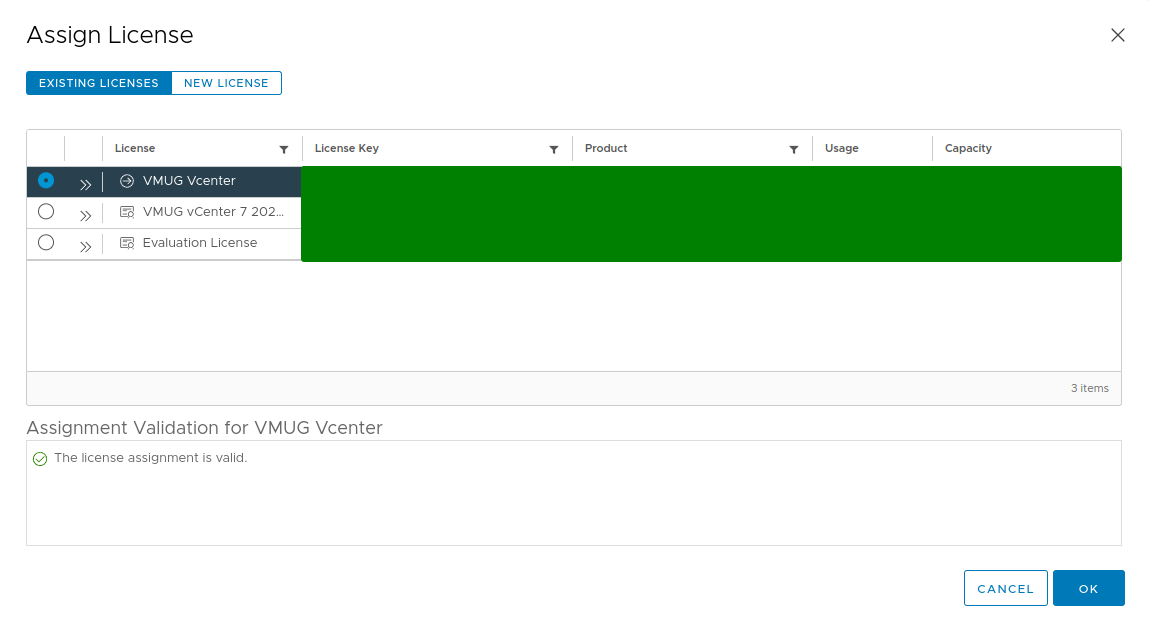
Task: Select the EXISTING LICENSES tab
Action: tap(98, 83)
